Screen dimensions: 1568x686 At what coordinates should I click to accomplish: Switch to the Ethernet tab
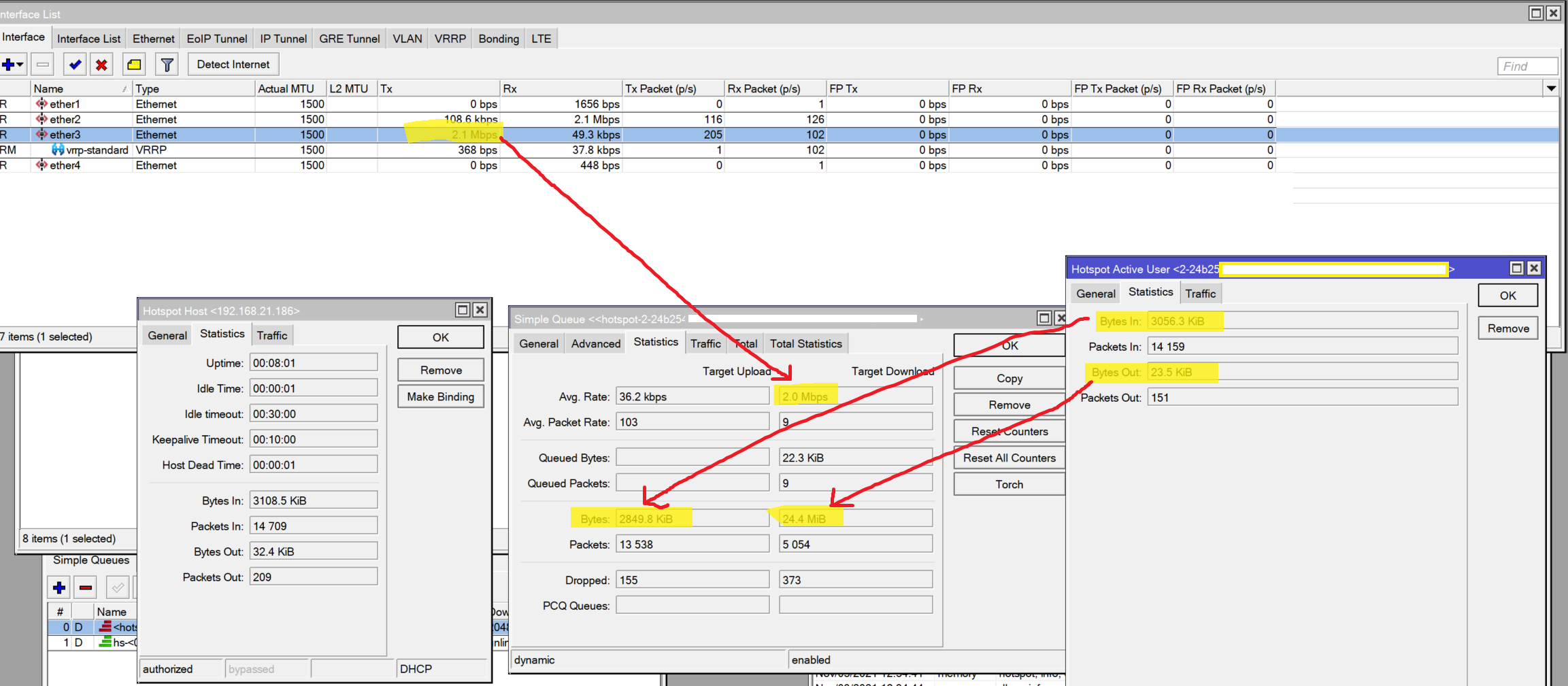tap(154, 39)
